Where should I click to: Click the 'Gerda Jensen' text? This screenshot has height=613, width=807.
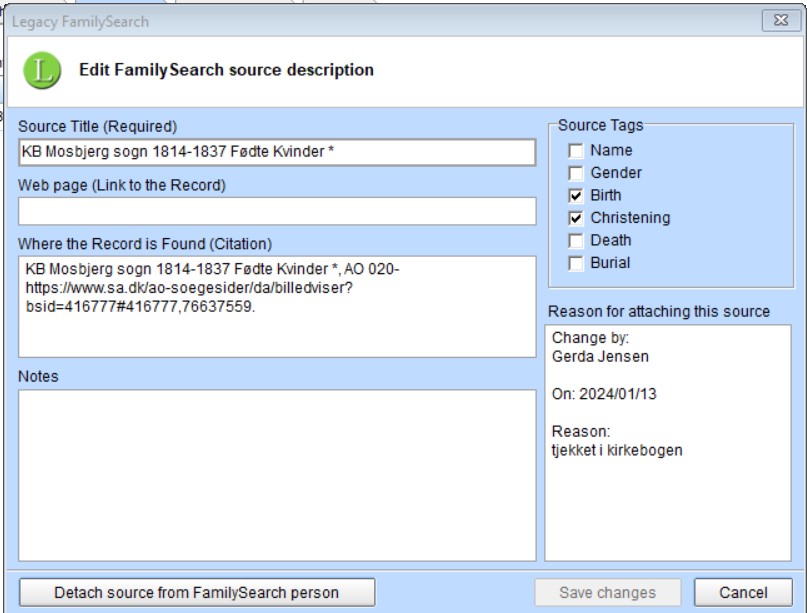coord(600,356)
